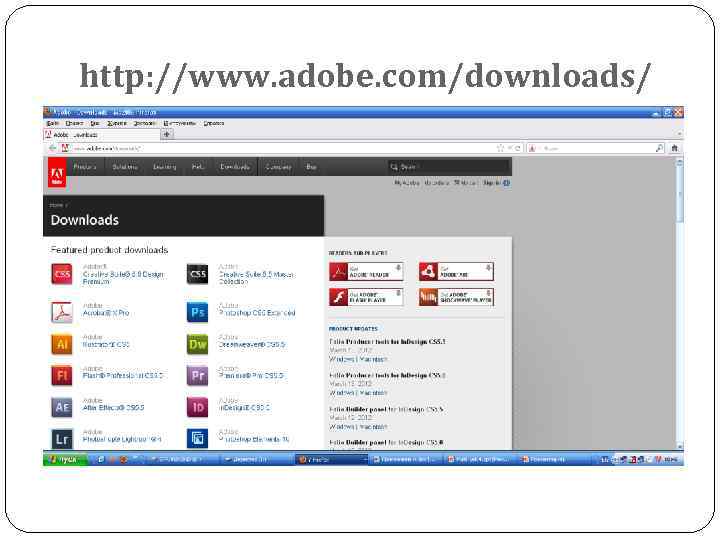Open After Effects CS5.5 download link

tap(113, 407)
